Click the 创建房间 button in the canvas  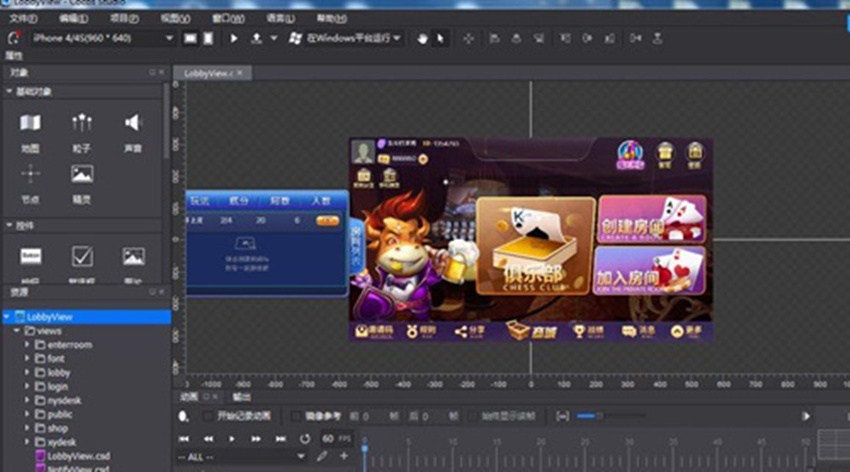(x=651, y=219)
